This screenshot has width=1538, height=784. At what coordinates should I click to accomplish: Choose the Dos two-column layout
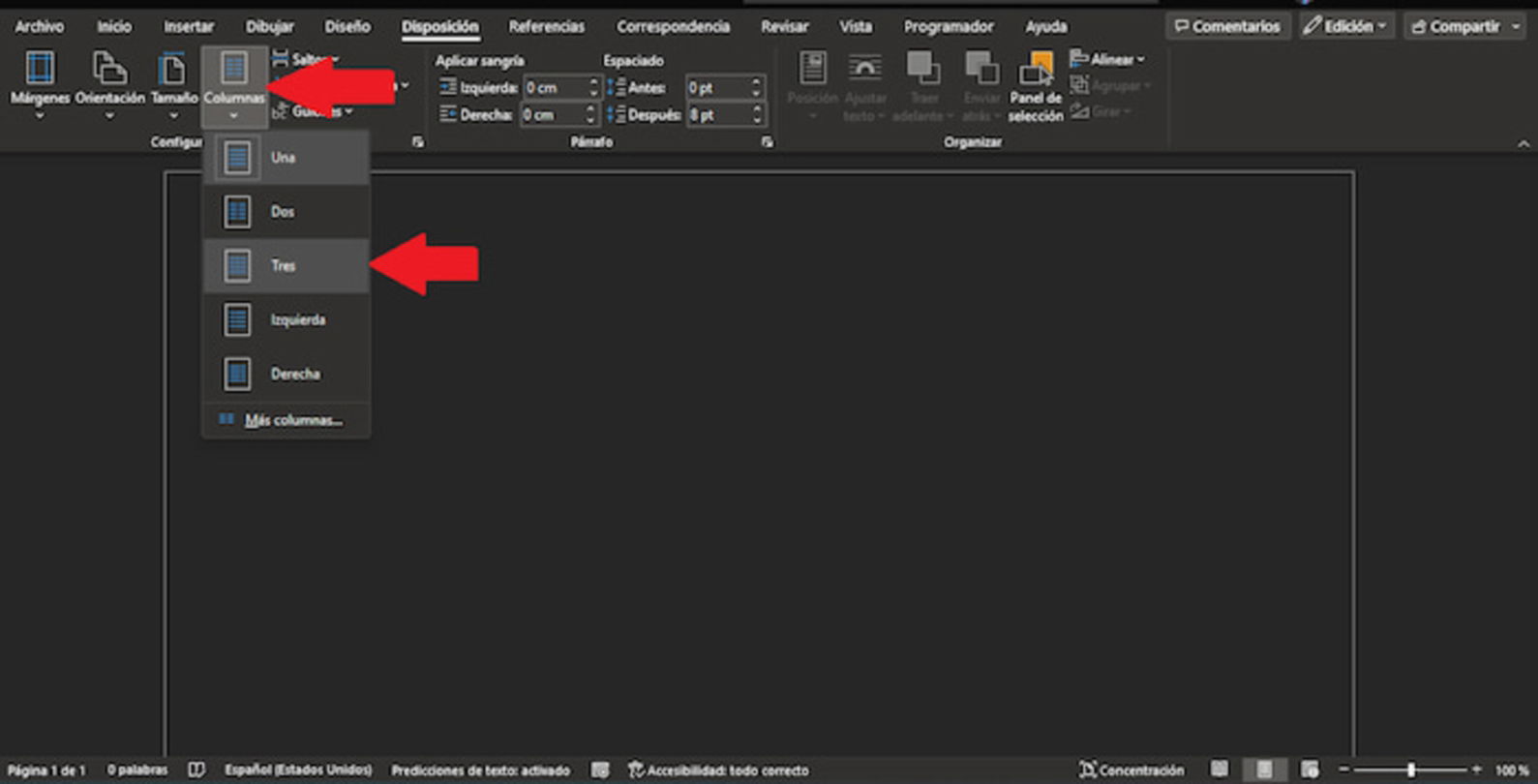(286, 212)
